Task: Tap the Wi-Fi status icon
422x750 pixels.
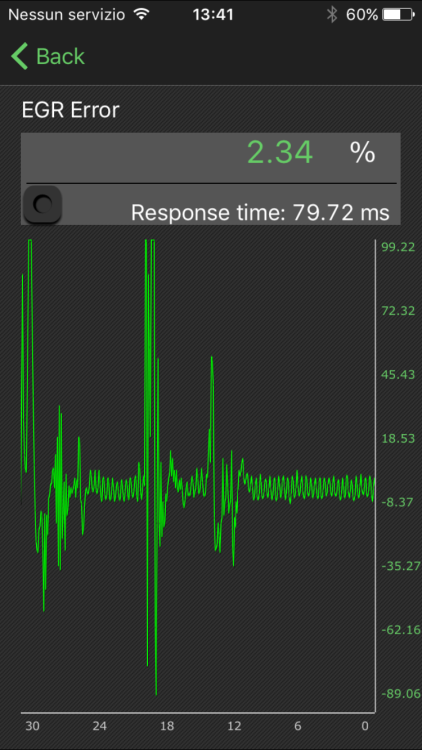Action: (x=141, y=15)
